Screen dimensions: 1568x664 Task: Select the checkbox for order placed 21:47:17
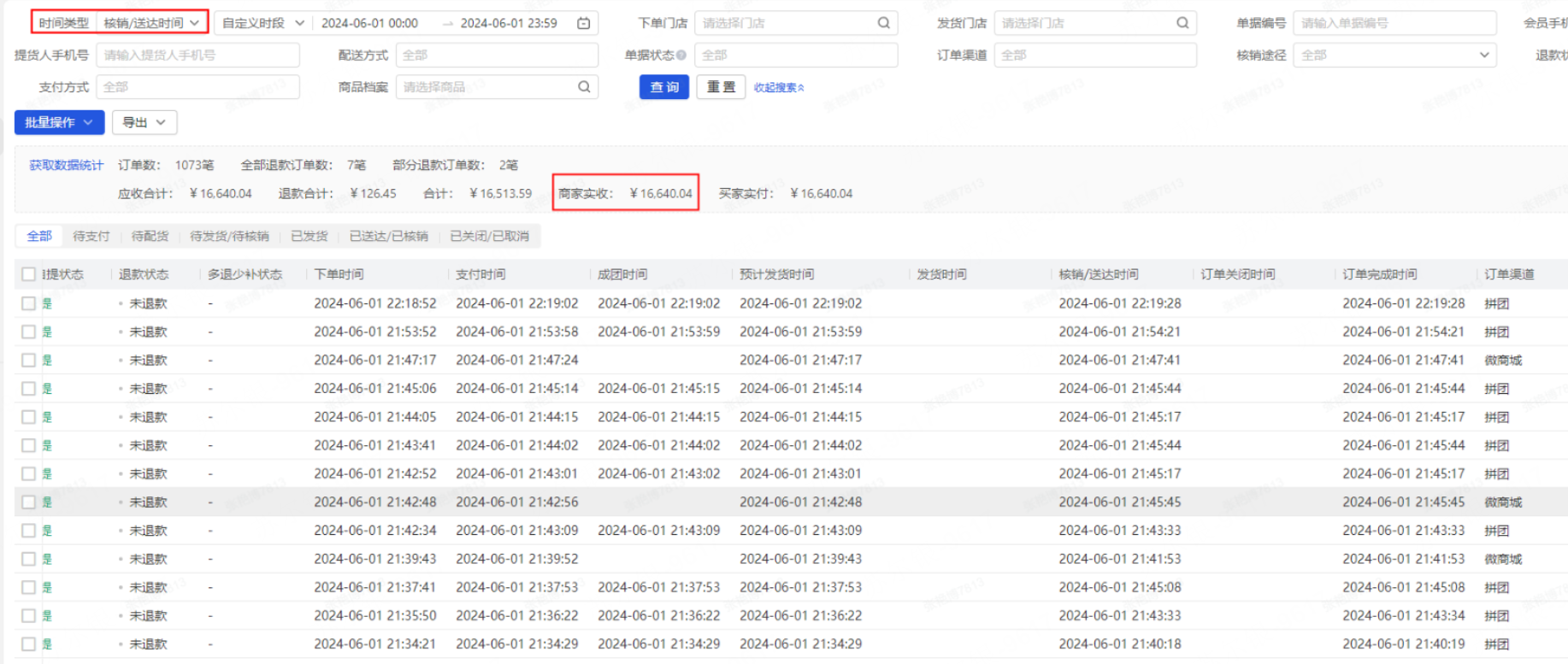pos(28,360)
